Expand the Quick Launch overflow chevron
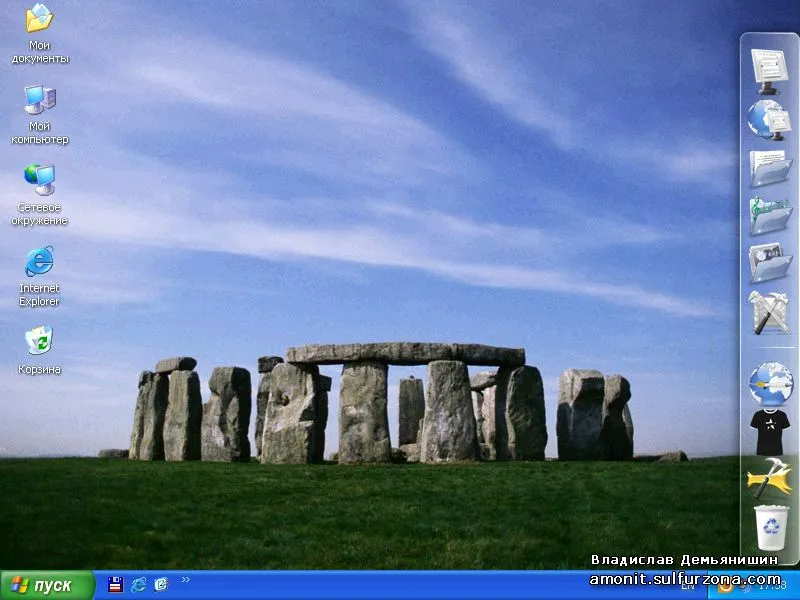 [x=185, y=580]
